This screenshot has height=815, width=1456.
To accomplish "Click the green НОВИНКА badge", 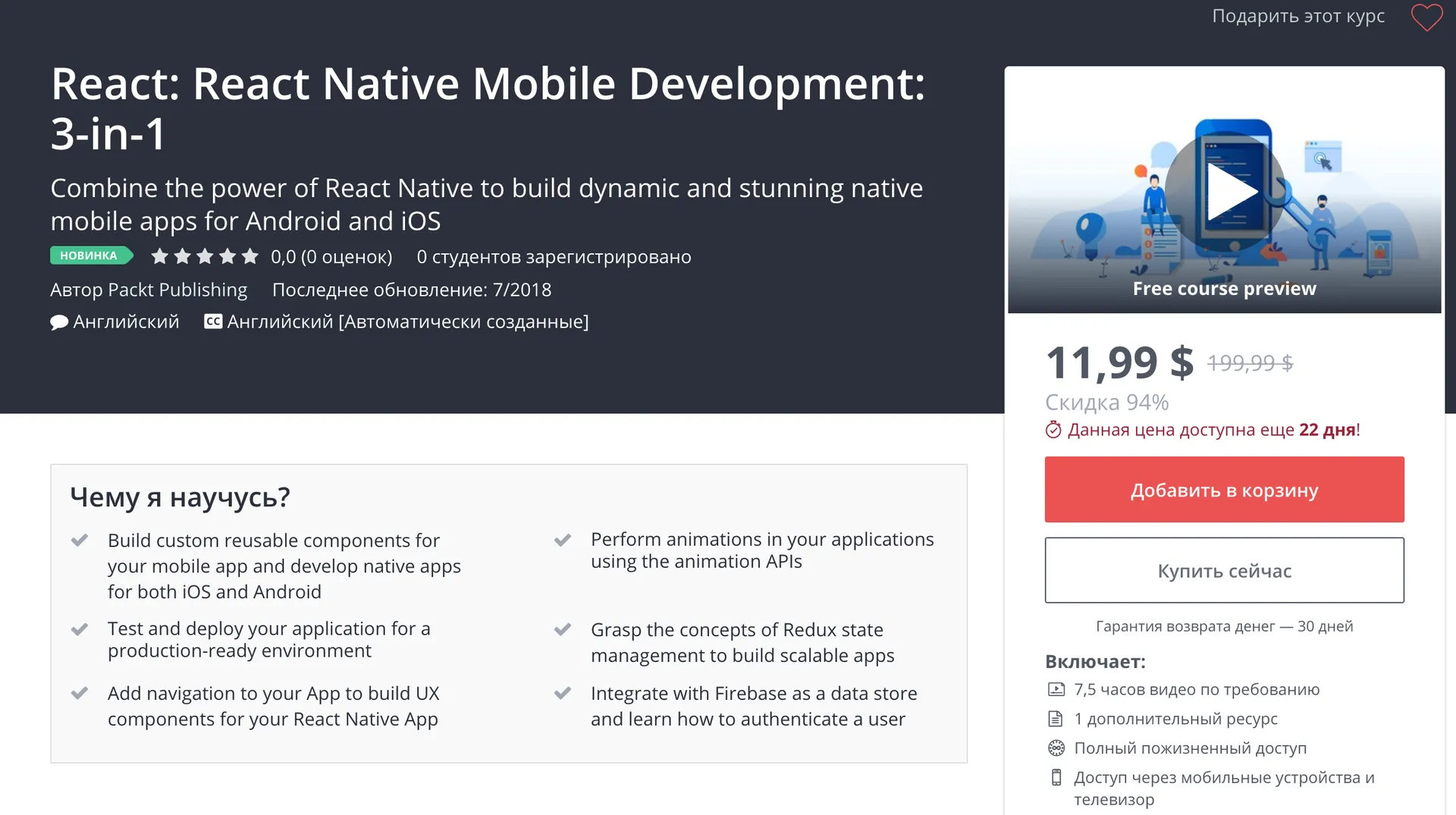I will pyautogui.click(x=90, y=255).
